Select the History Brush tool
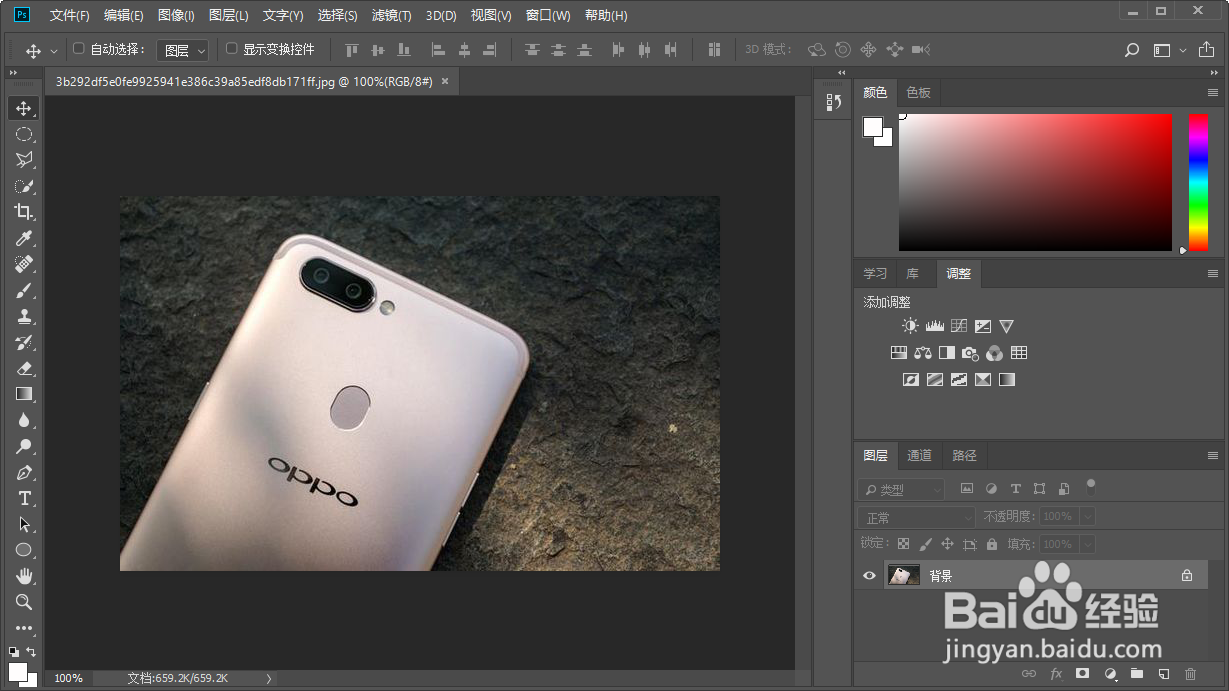The width and height of the screenshot is (1229, 691). (24, 342)
